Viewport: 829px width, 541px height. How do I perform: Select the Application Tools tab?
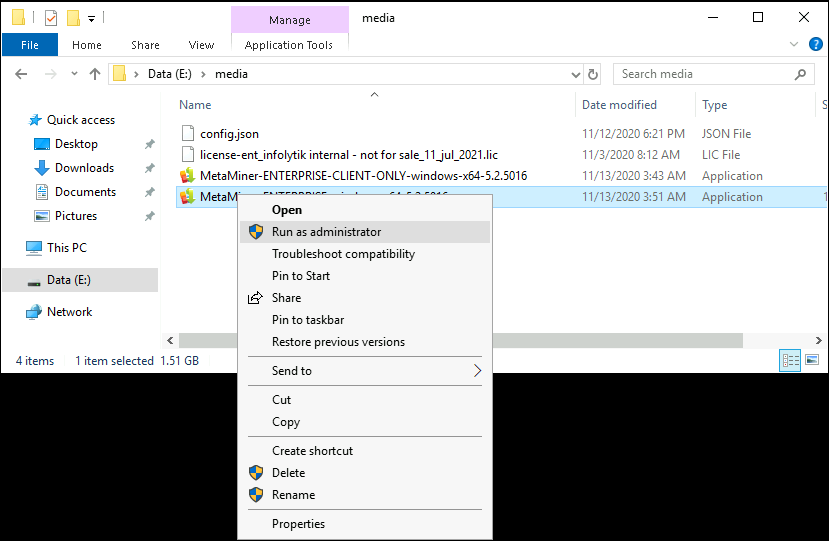tap(289, 45)
